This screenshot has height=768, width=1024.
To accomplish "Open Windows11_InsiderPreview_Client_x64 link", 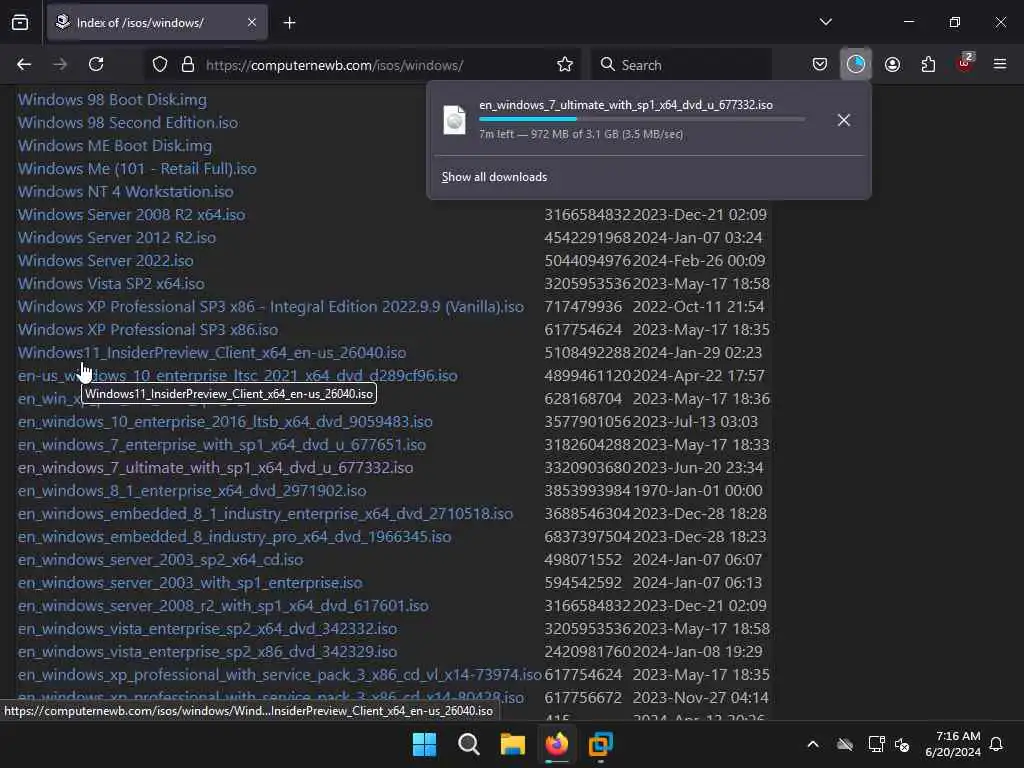I will 212,353.
